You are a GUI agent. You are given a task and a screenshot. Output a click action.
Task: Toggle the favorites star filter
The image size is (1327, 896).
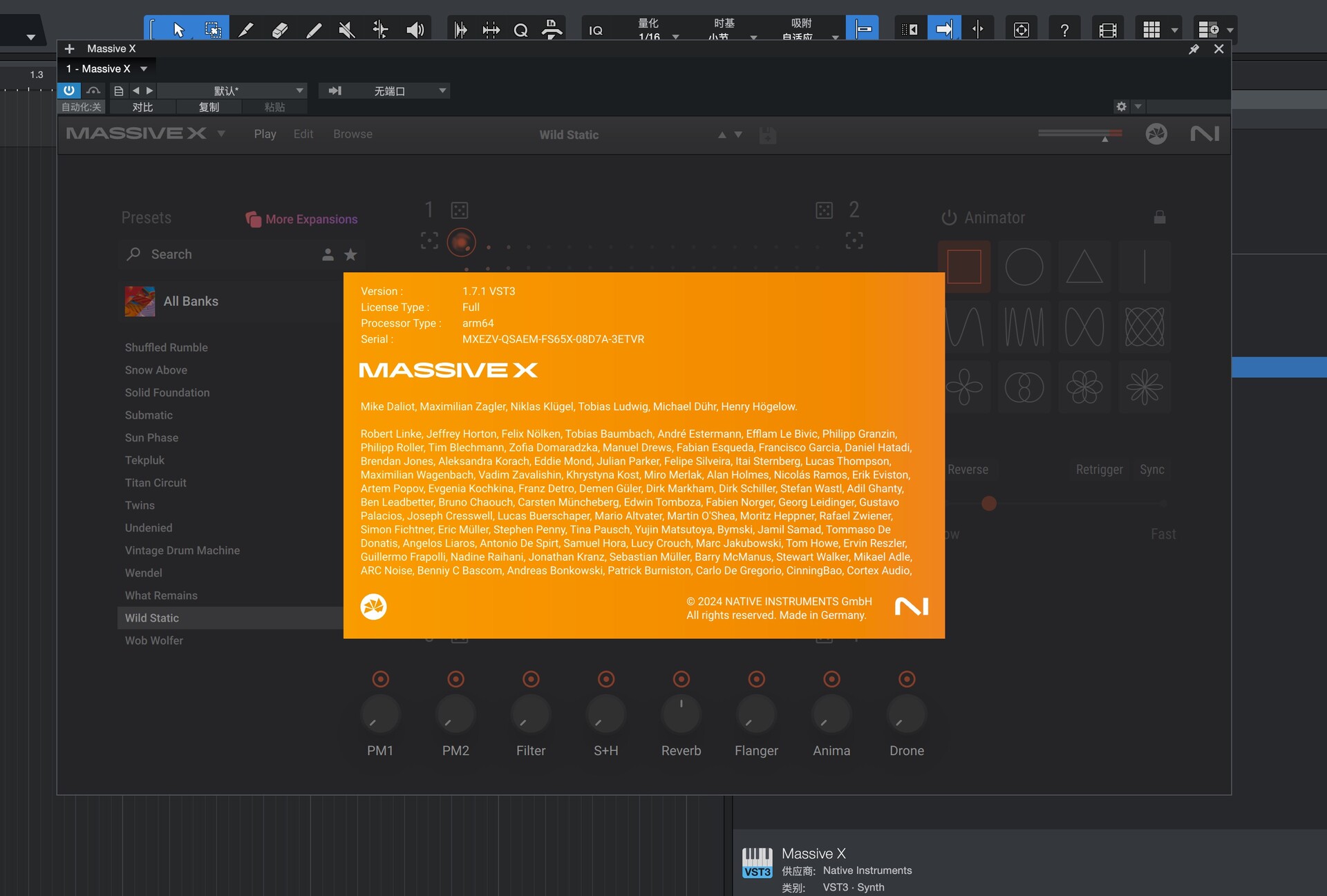pyautogui.click(x=350, y=254)
